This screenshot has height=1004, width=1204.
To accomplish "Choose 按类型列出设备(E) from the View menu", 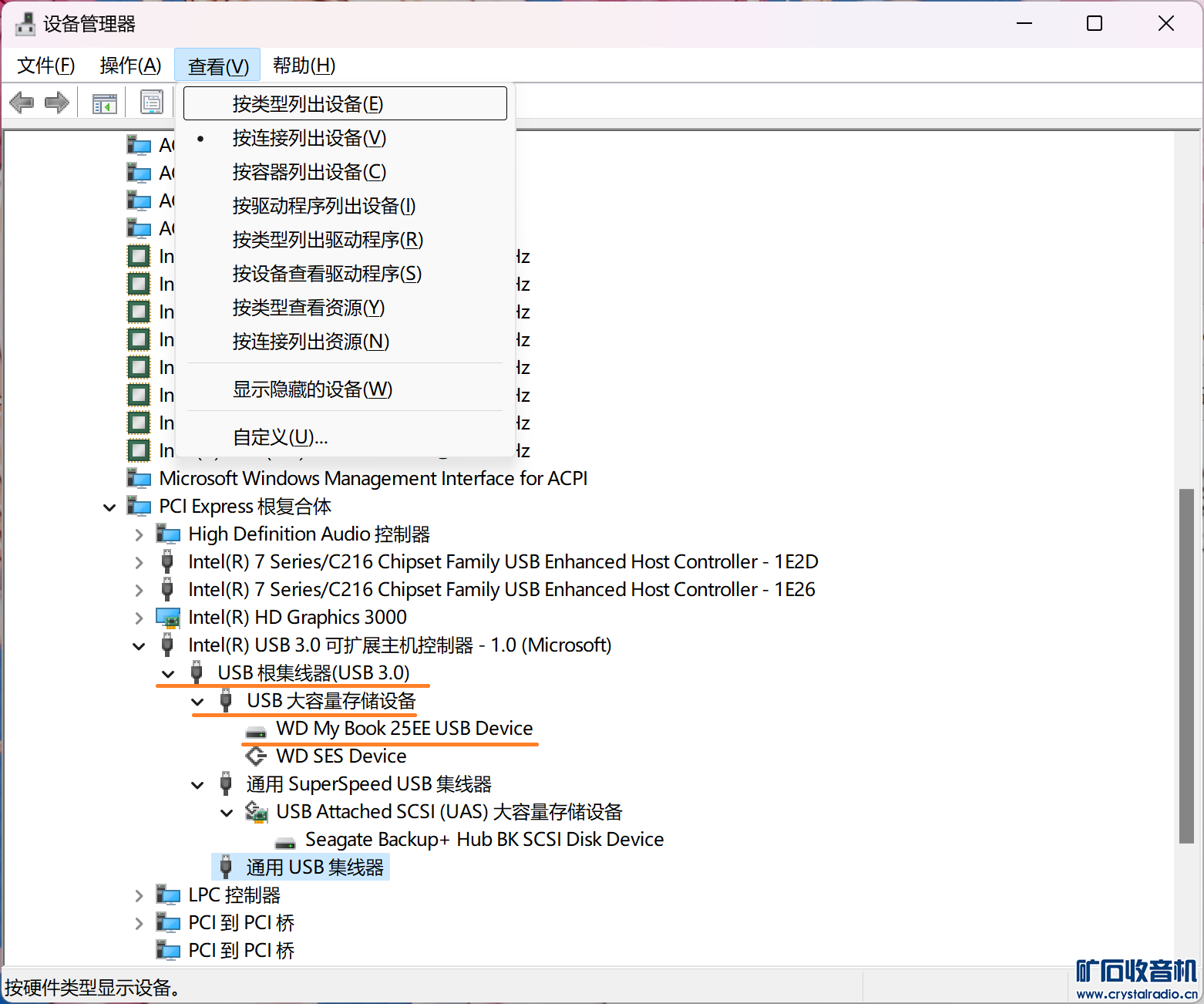I will (345, 103).
